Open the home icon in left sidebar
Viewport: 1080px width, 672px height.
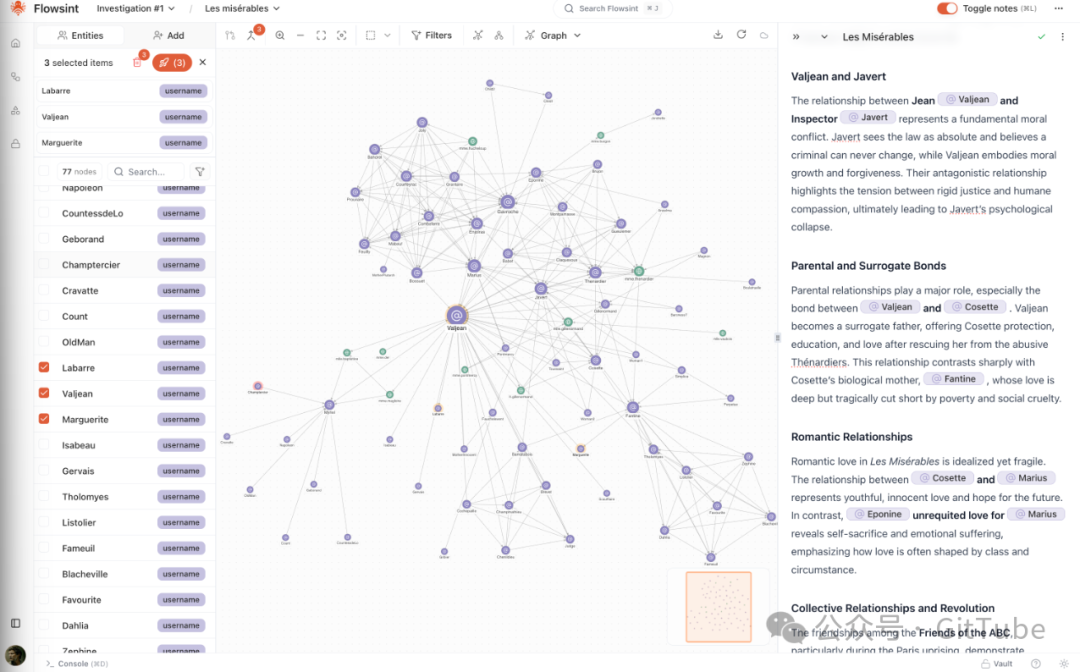pyautogui.click(x=15, y=43)
